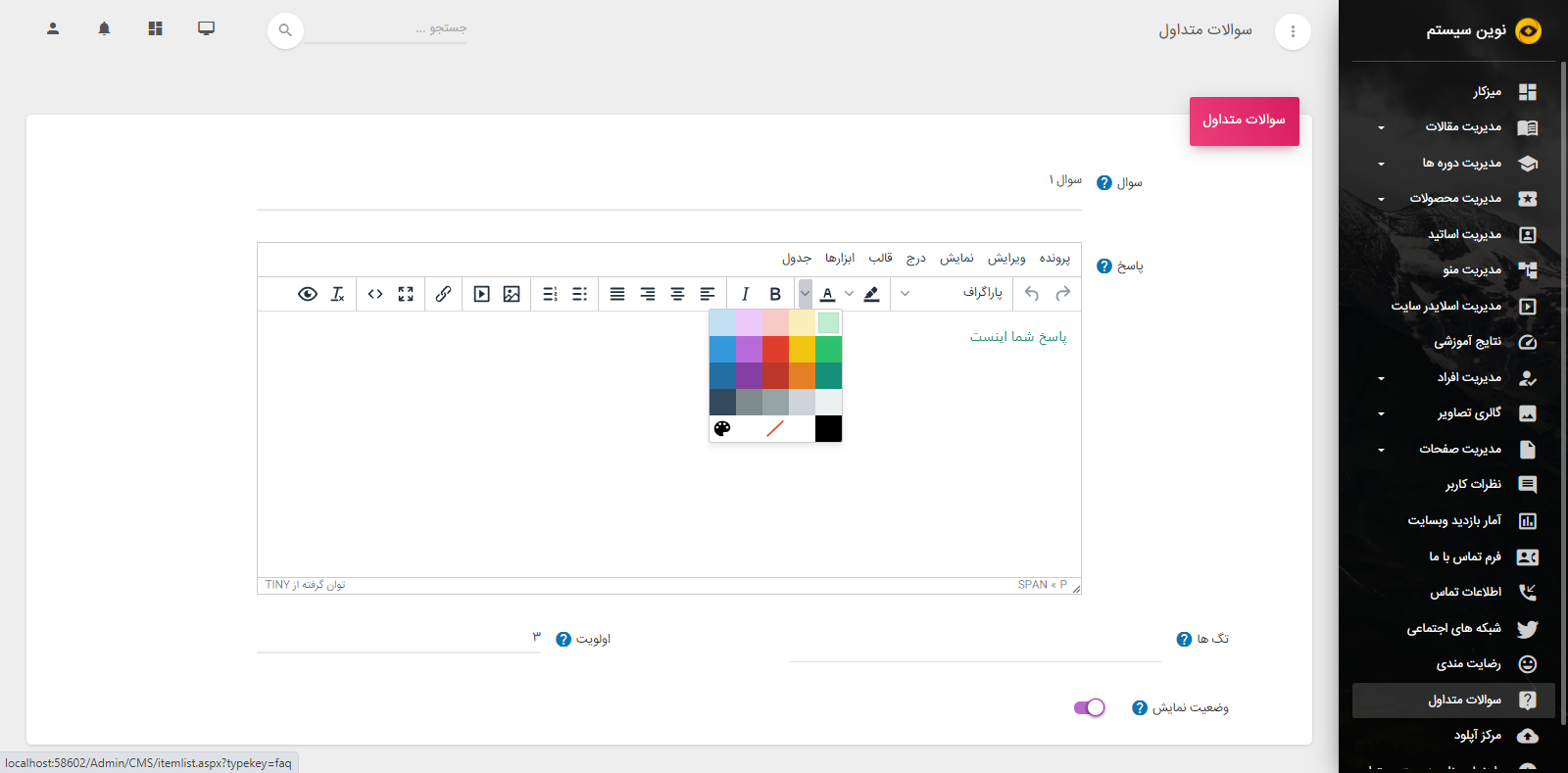This screenshot has height=773, width=1568.
Task: Click the اولویت priority input field
Action: tap(399, 638)
